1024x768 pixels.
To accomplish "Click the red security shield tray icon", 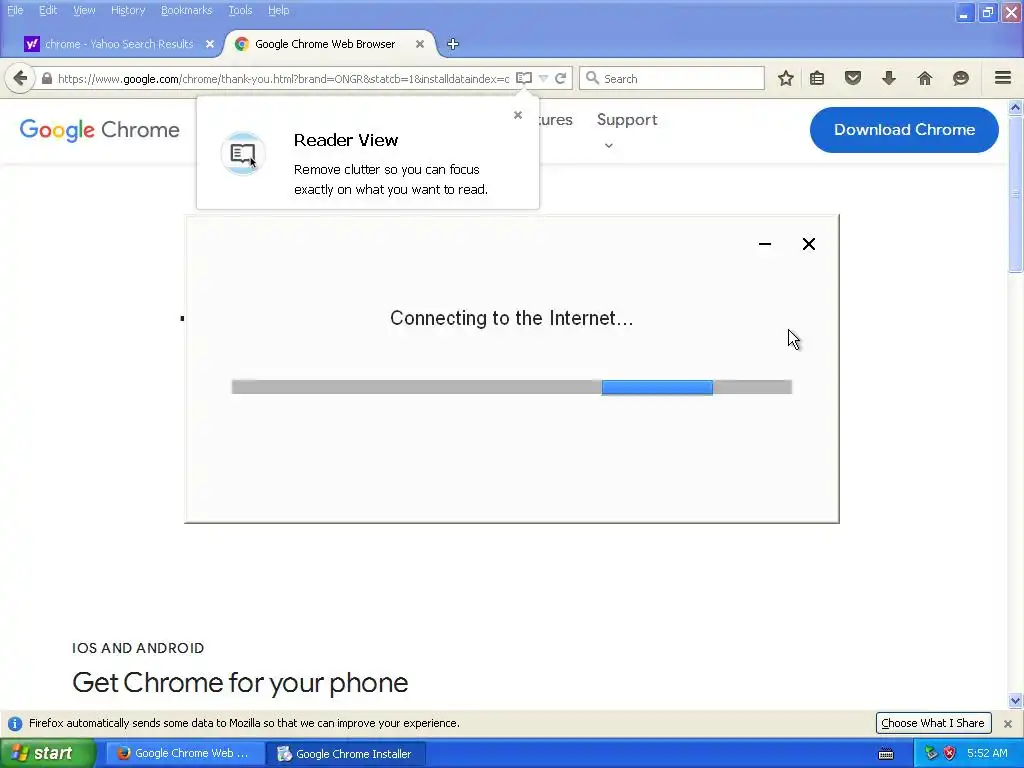I will click(950, 753).
